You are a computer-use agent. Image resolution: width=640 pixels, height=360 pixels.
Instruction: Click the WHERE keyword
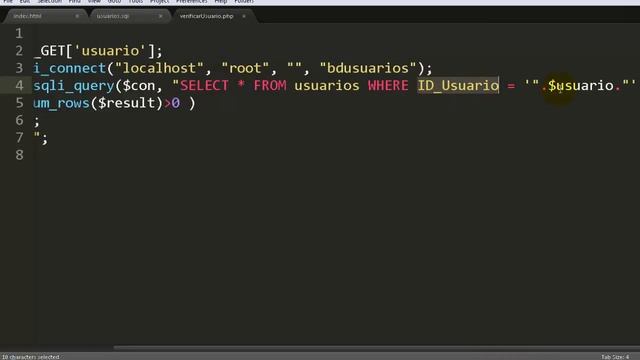tap(388, 86)
